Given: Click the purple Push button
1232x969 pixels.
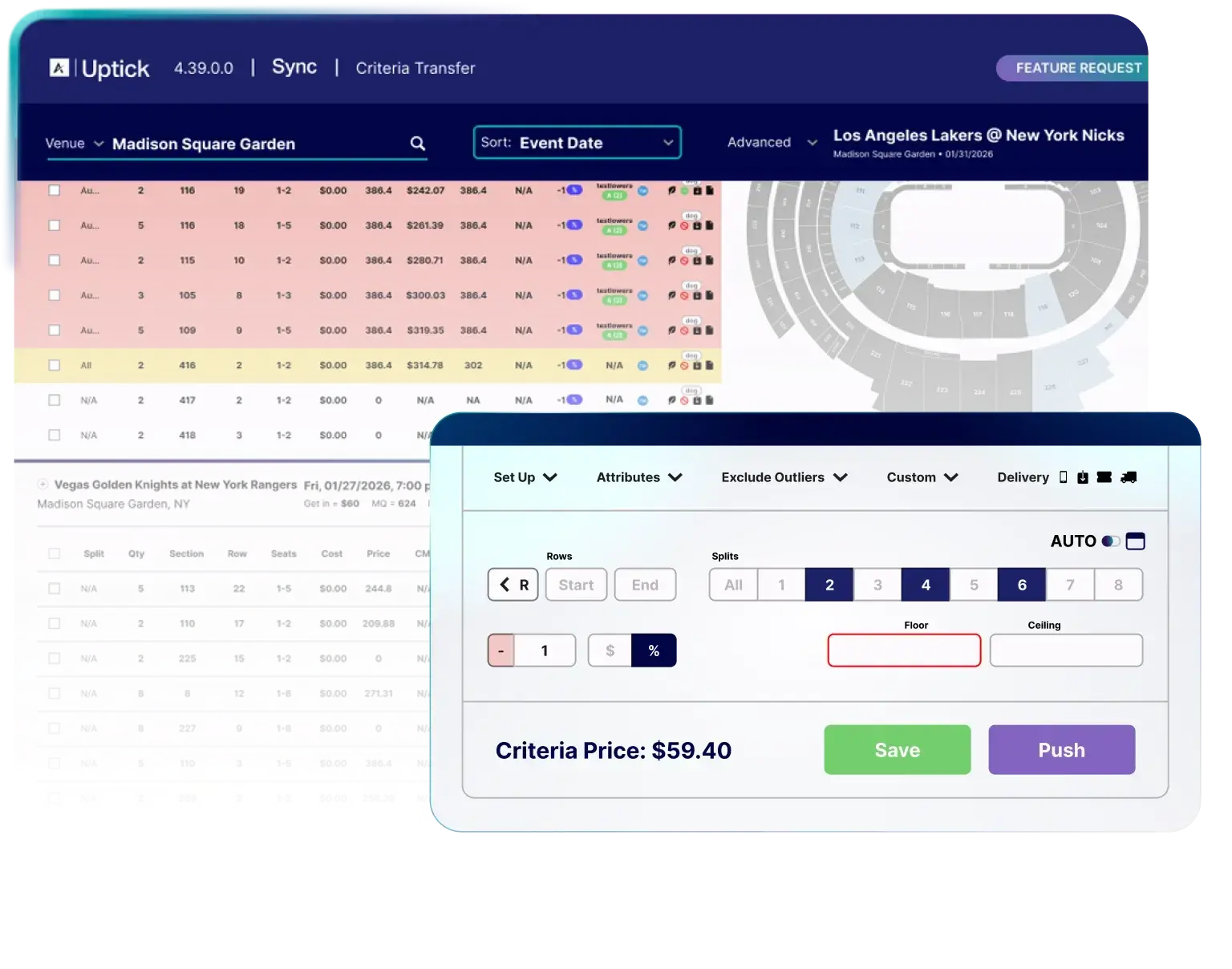Looking at the screenshot, I should (1061, 750).
